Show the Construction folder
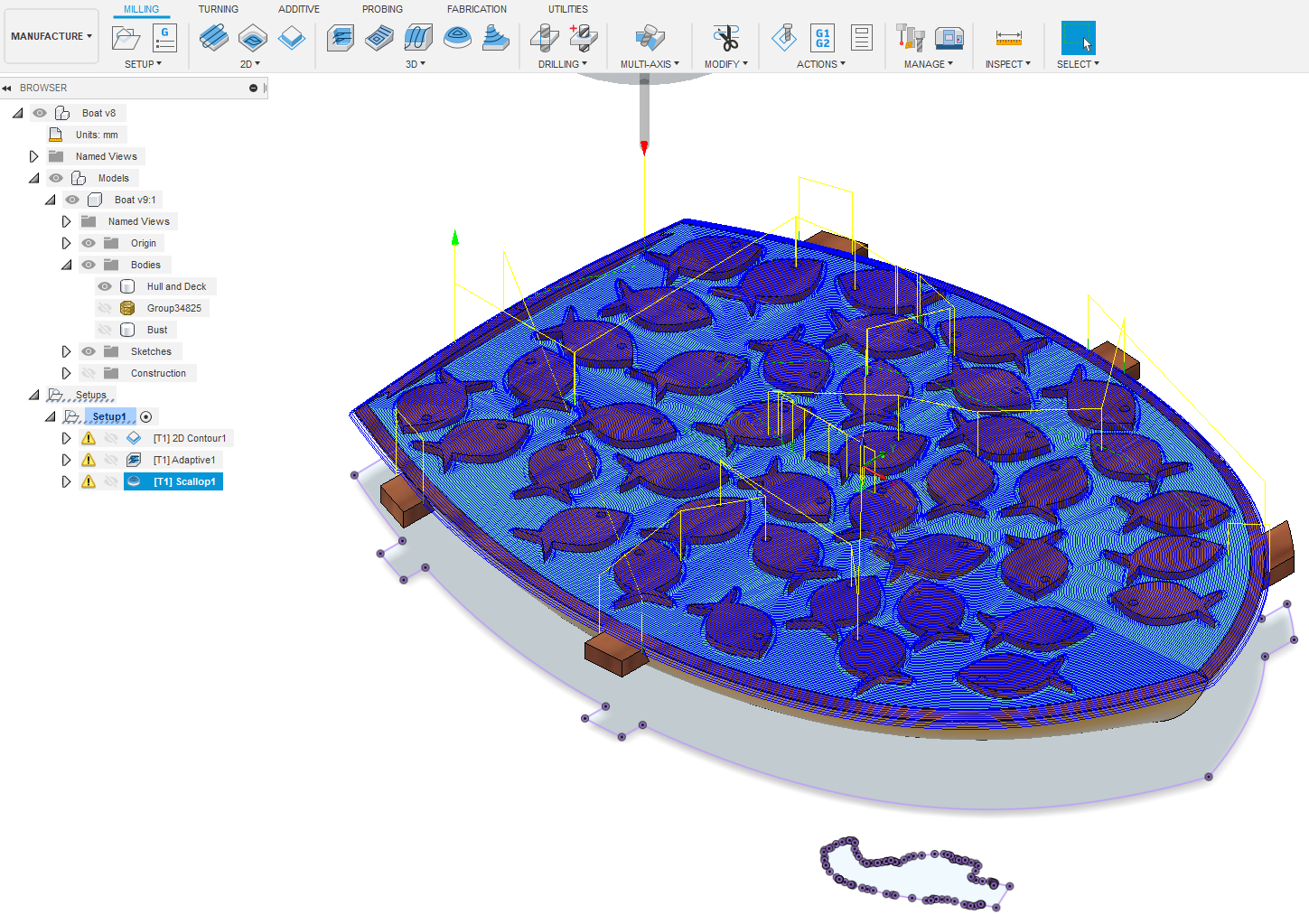The width and height of the screenshot is (1309, 924). tap(89, 373)
